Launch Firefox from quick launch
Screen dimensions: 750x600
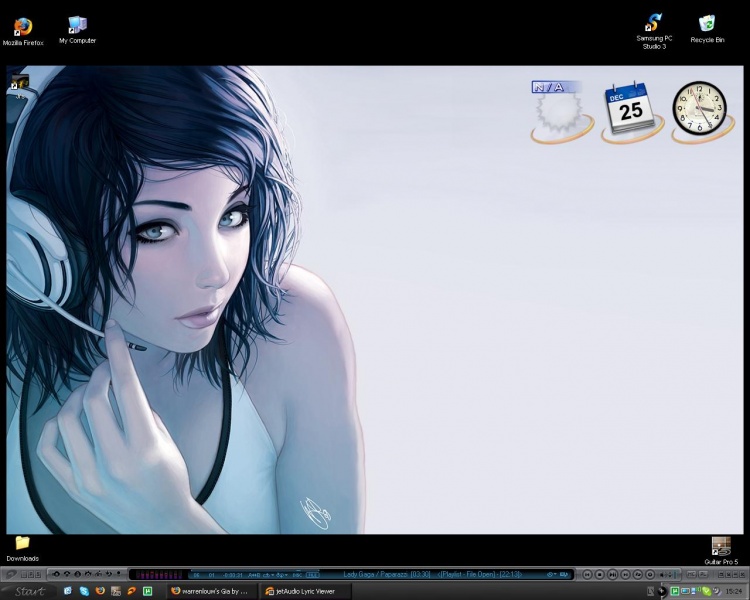(x=100, y=591)
